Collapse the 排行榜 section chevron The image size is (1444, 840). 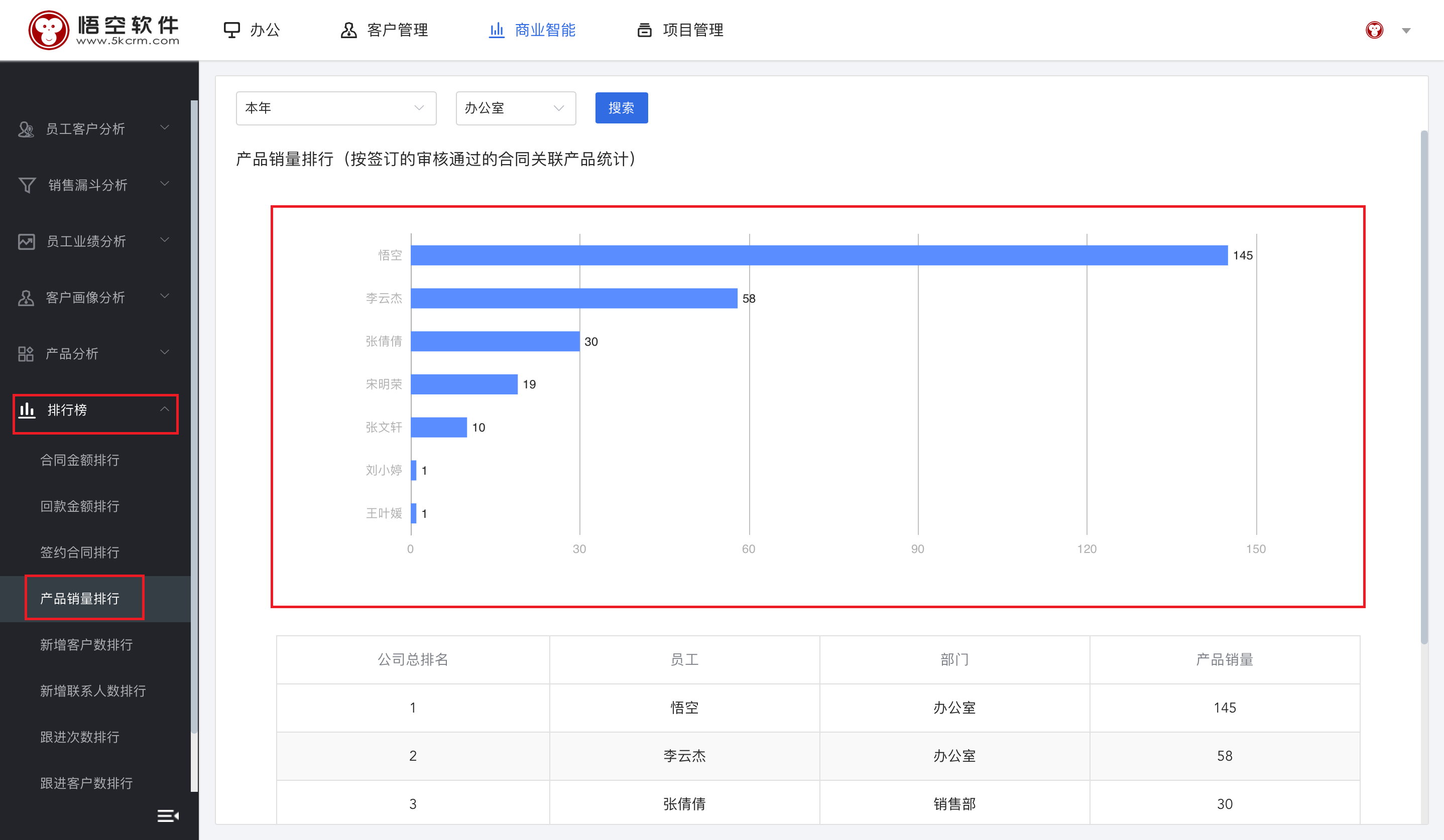coord(165,409)
